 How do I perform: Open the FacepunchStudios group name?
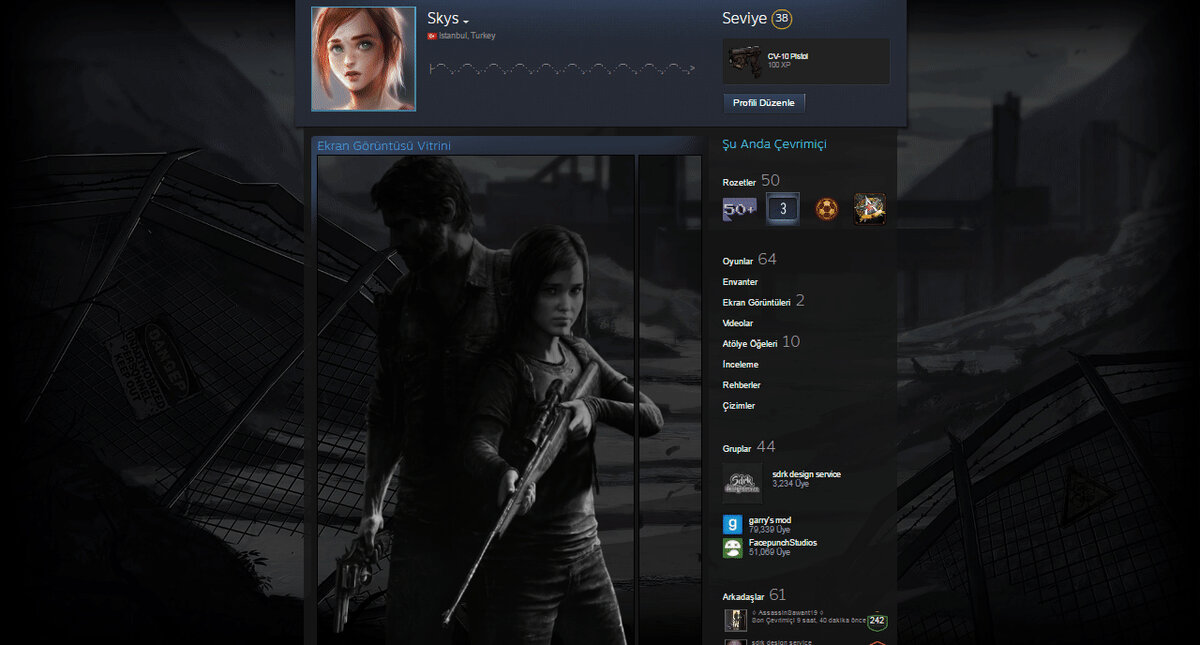(x=782, y=543)
